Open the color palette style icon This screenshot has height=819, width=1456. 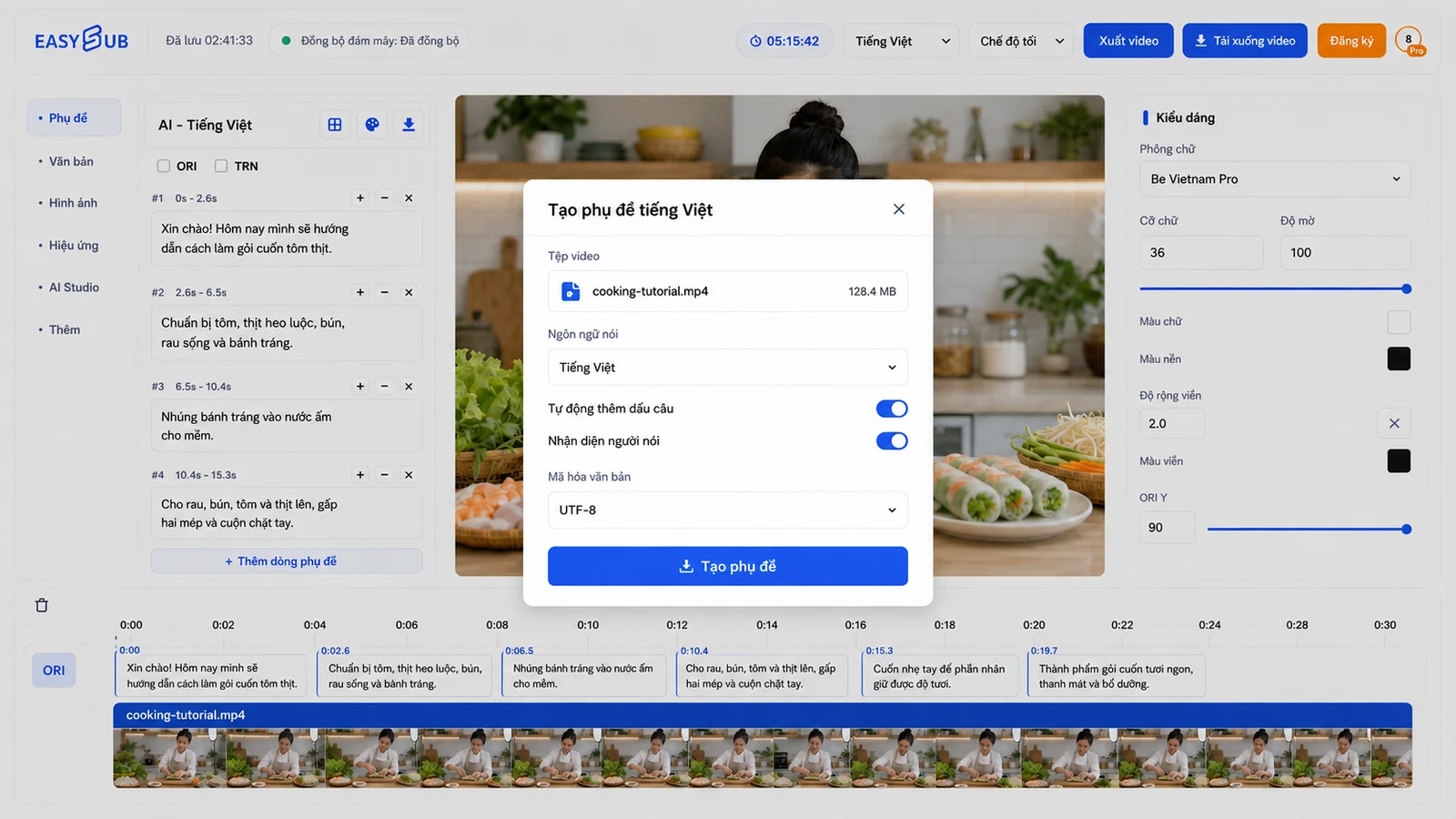[372, 125]
